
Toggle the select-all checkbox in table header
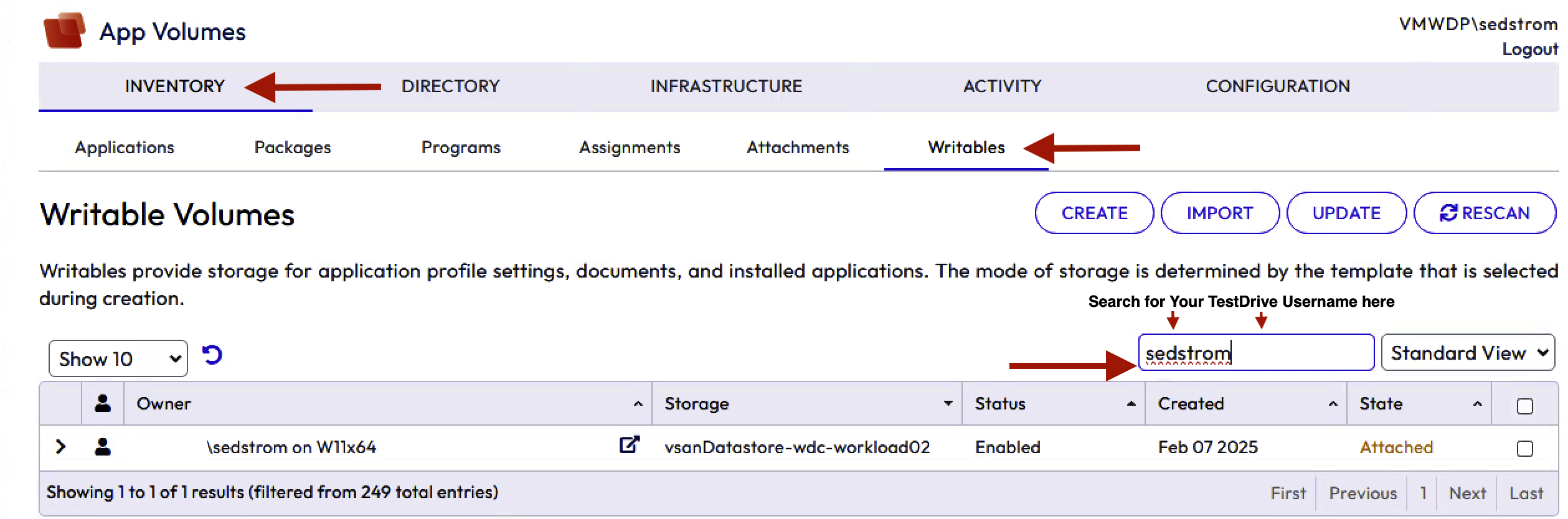(1524, 406)
